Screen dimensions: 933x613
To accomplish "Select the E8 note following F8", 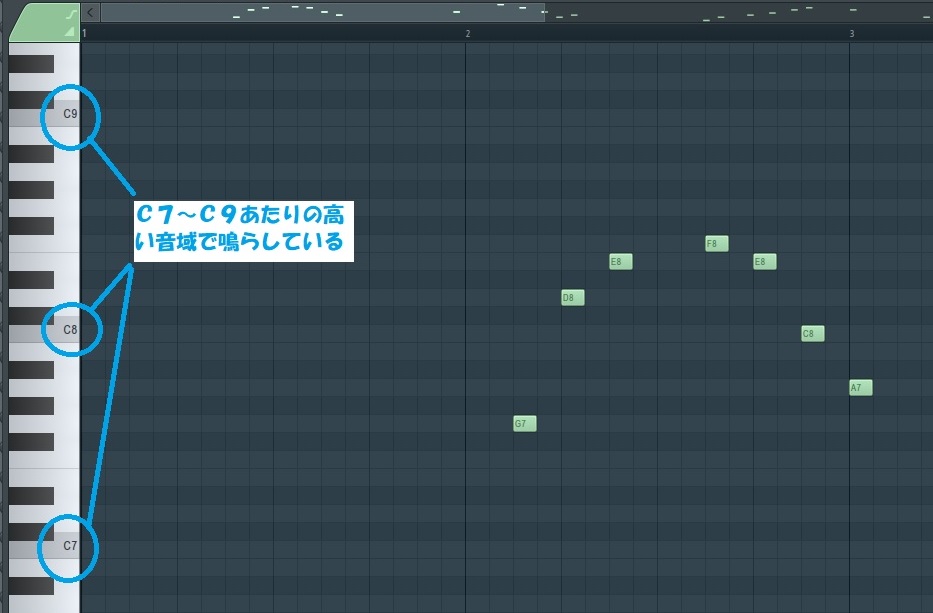I will [x=765, y=261].
